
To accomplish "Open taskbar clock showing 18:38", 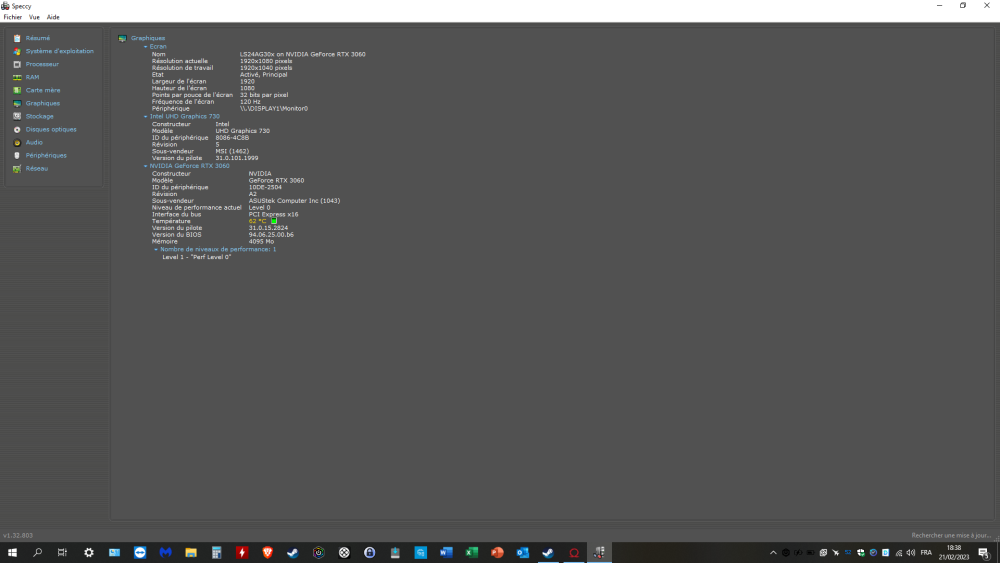I will (953, 552).
